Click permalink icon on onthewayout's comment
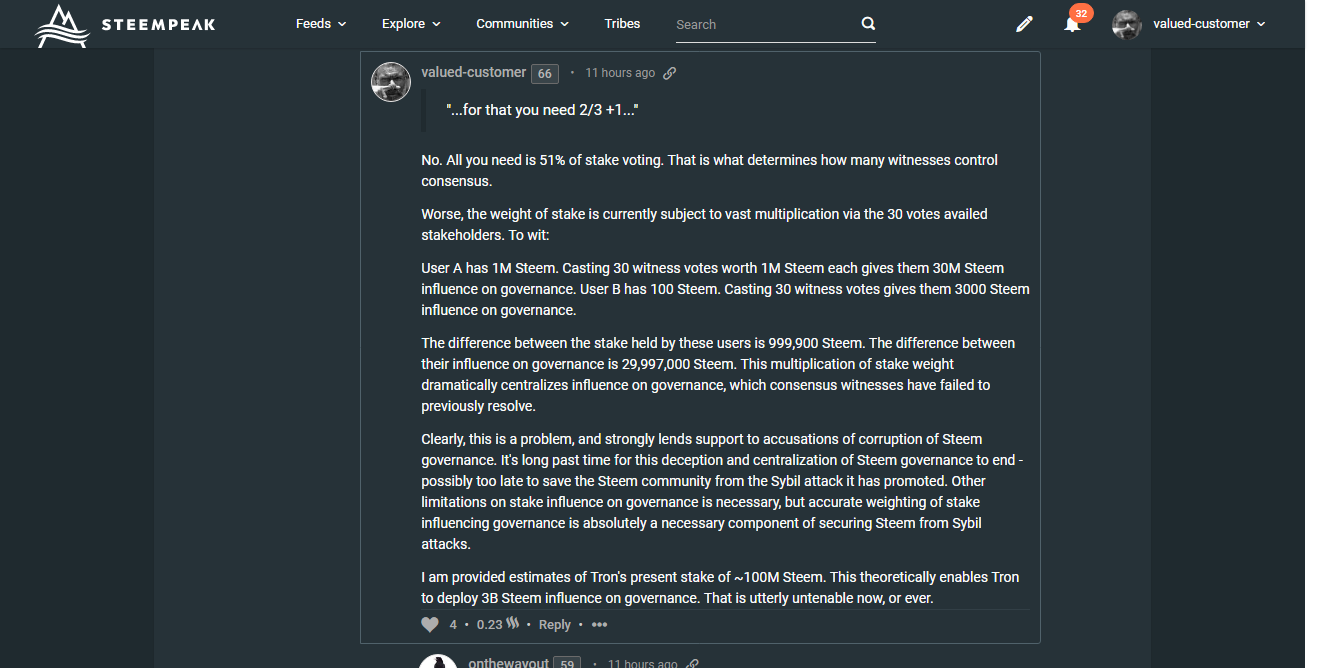This screenshot has height=668, width=1320. (x=693, y=664)
